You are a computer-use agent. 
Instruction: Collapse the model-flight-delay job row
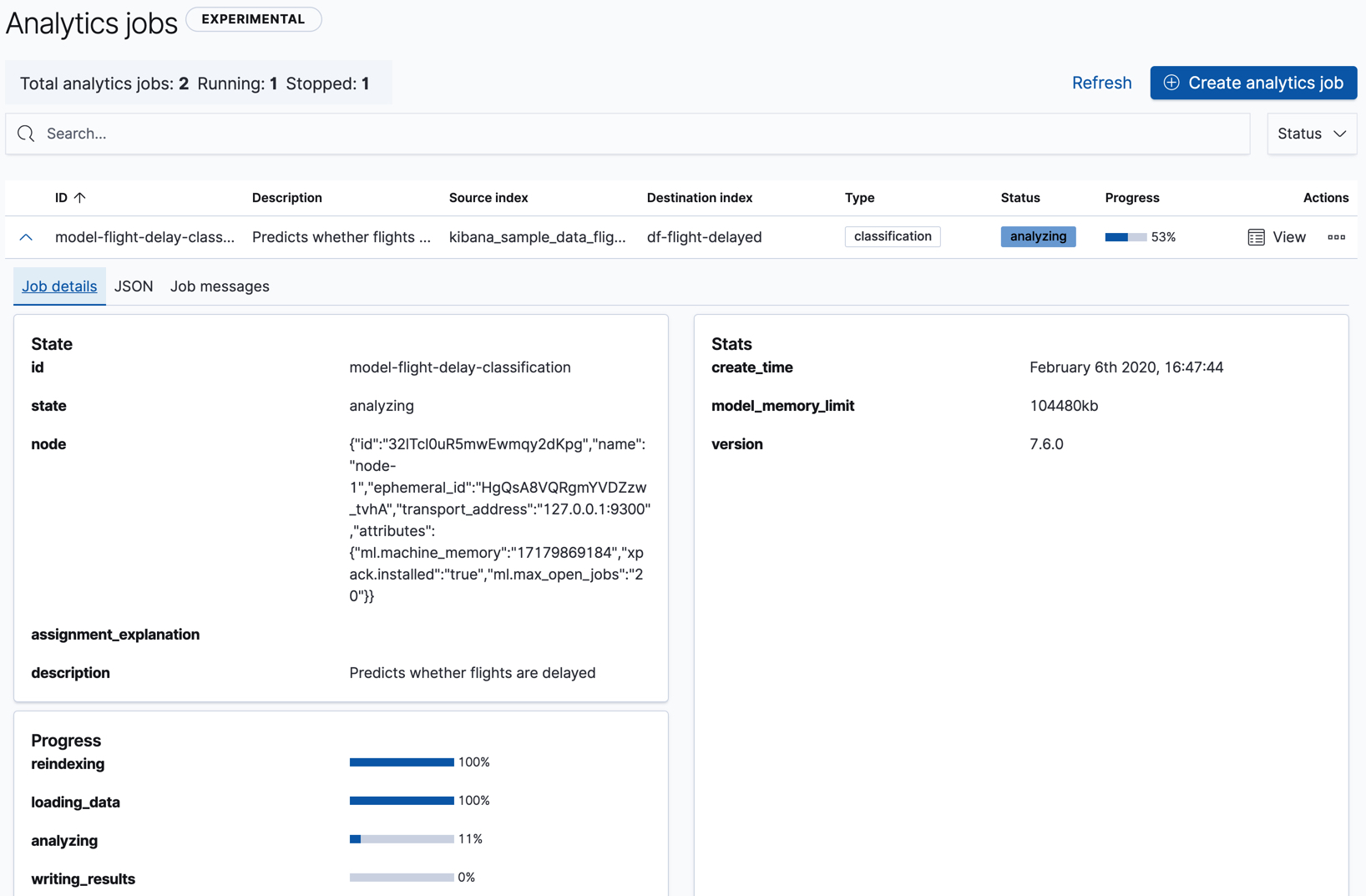pyautogui.click(x=25, y=237)
